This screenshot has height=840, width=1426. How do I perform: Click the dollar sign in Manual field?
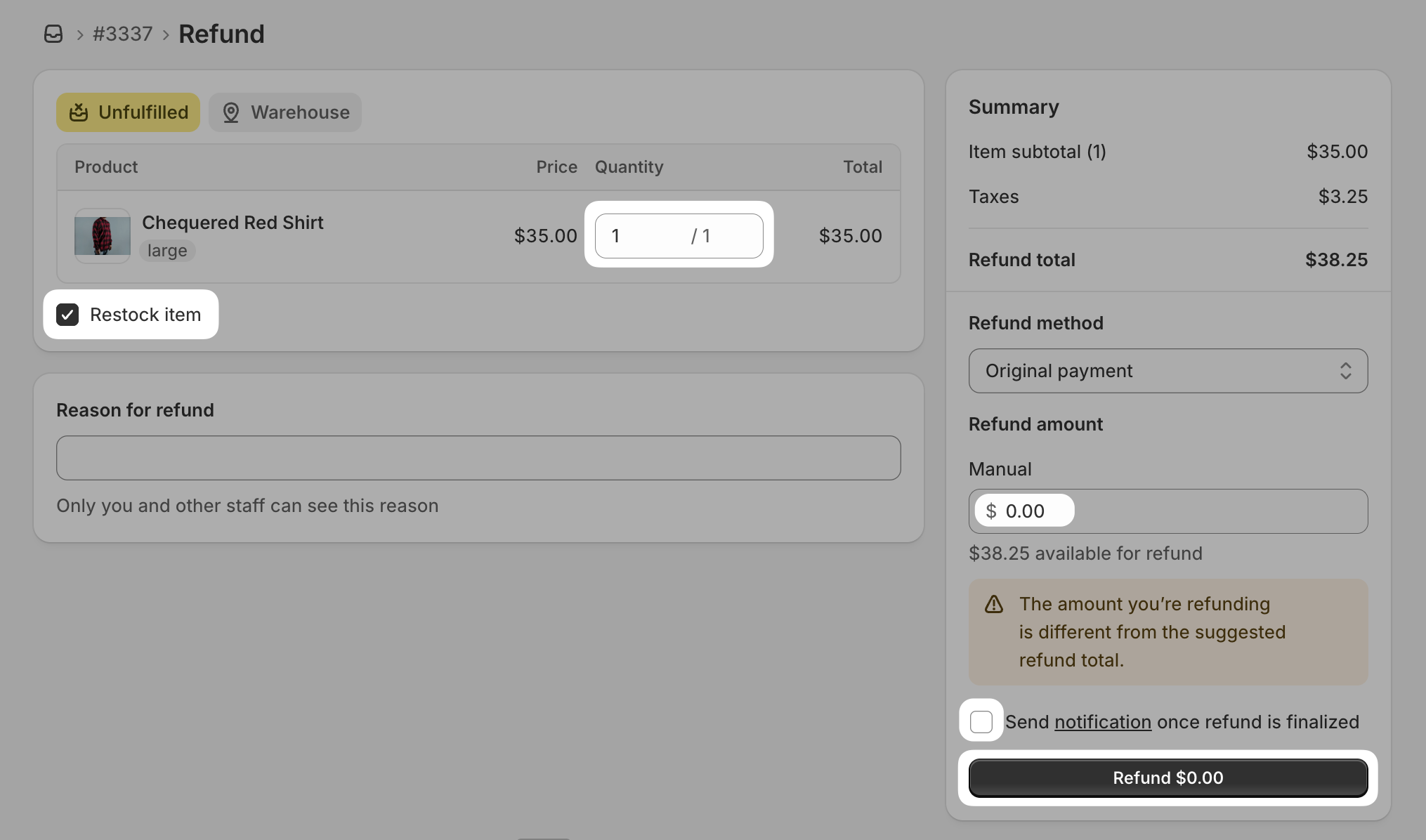(990, 511)
